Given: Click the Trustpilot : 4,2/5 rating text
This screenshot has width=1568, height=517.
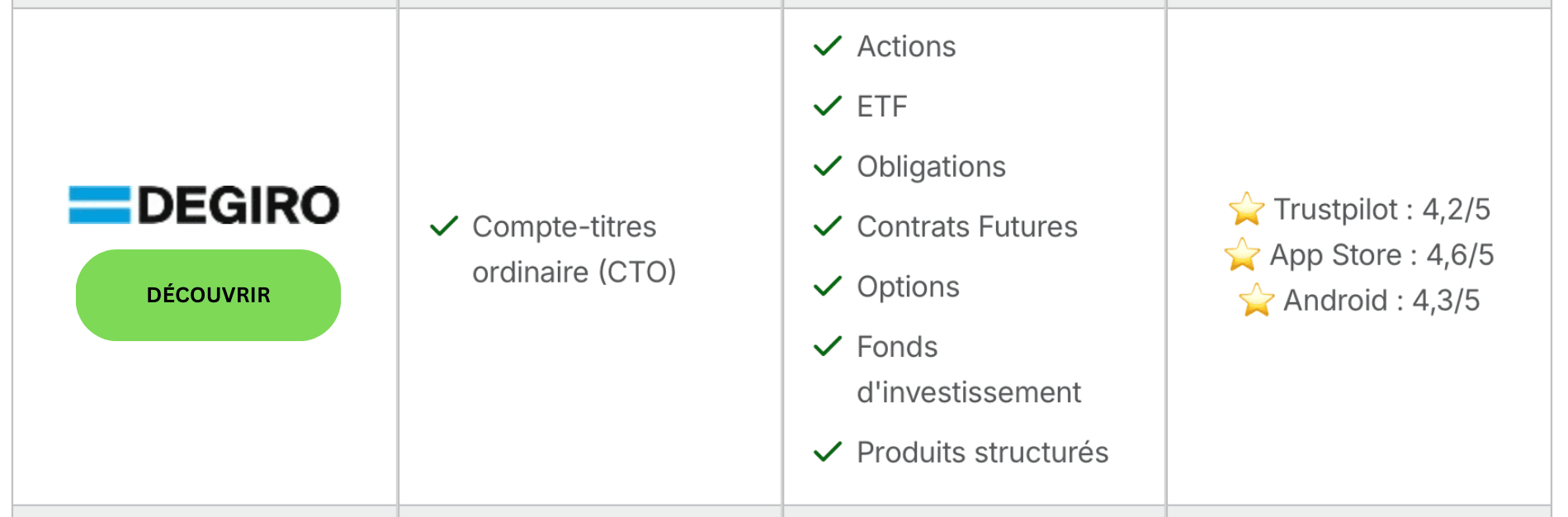Looking at the screenshot, I should [x=1381, y=210].
